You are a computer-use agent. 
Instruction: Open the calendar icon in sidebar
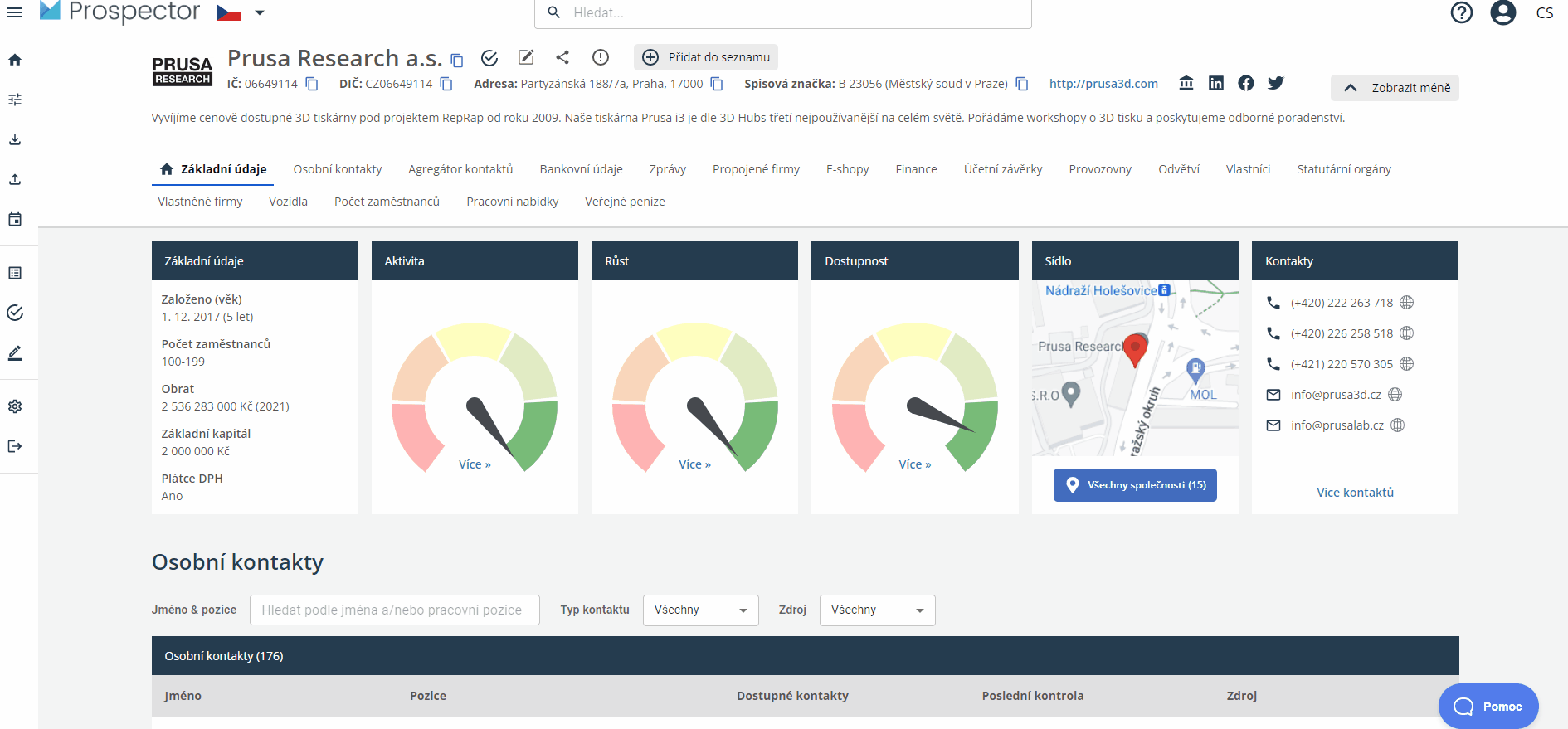pos(15,219)
